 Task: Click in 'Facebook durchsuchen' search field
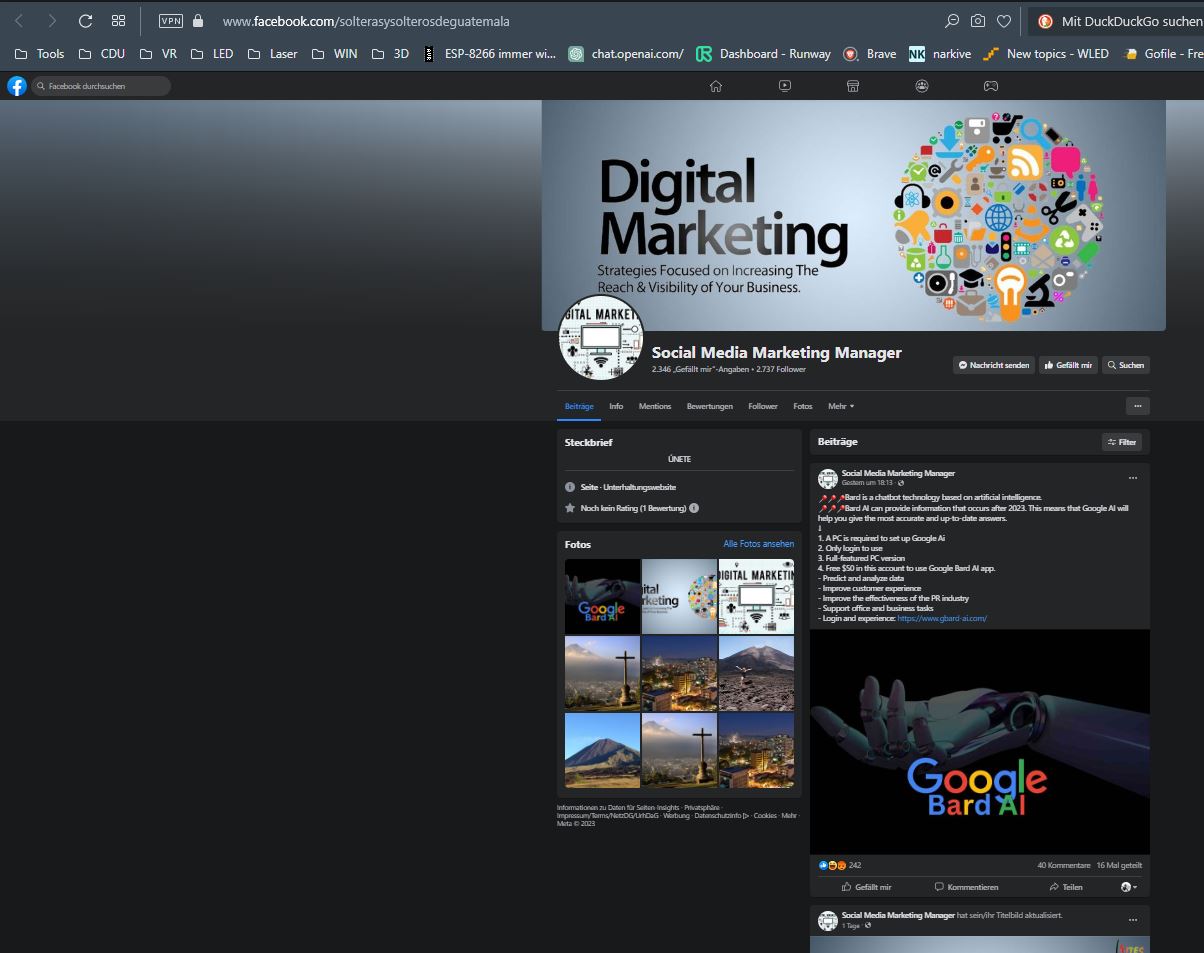[101, 86]
